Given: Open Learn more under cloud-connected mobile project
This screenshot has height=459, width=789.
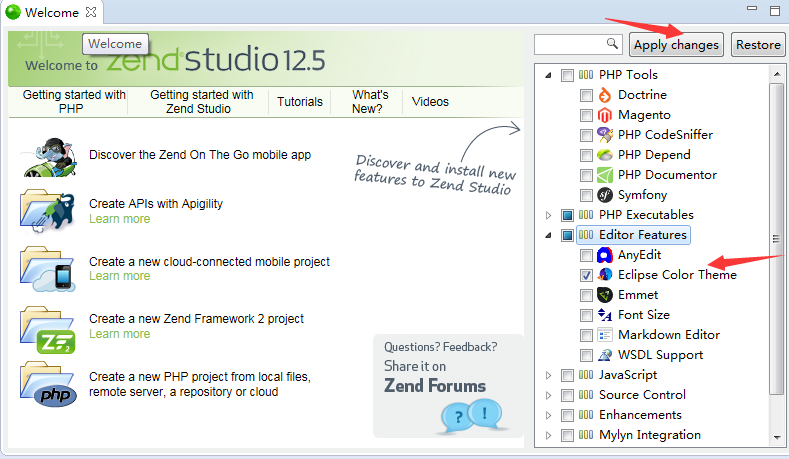Looking at the screenshot, I should 120,276.
